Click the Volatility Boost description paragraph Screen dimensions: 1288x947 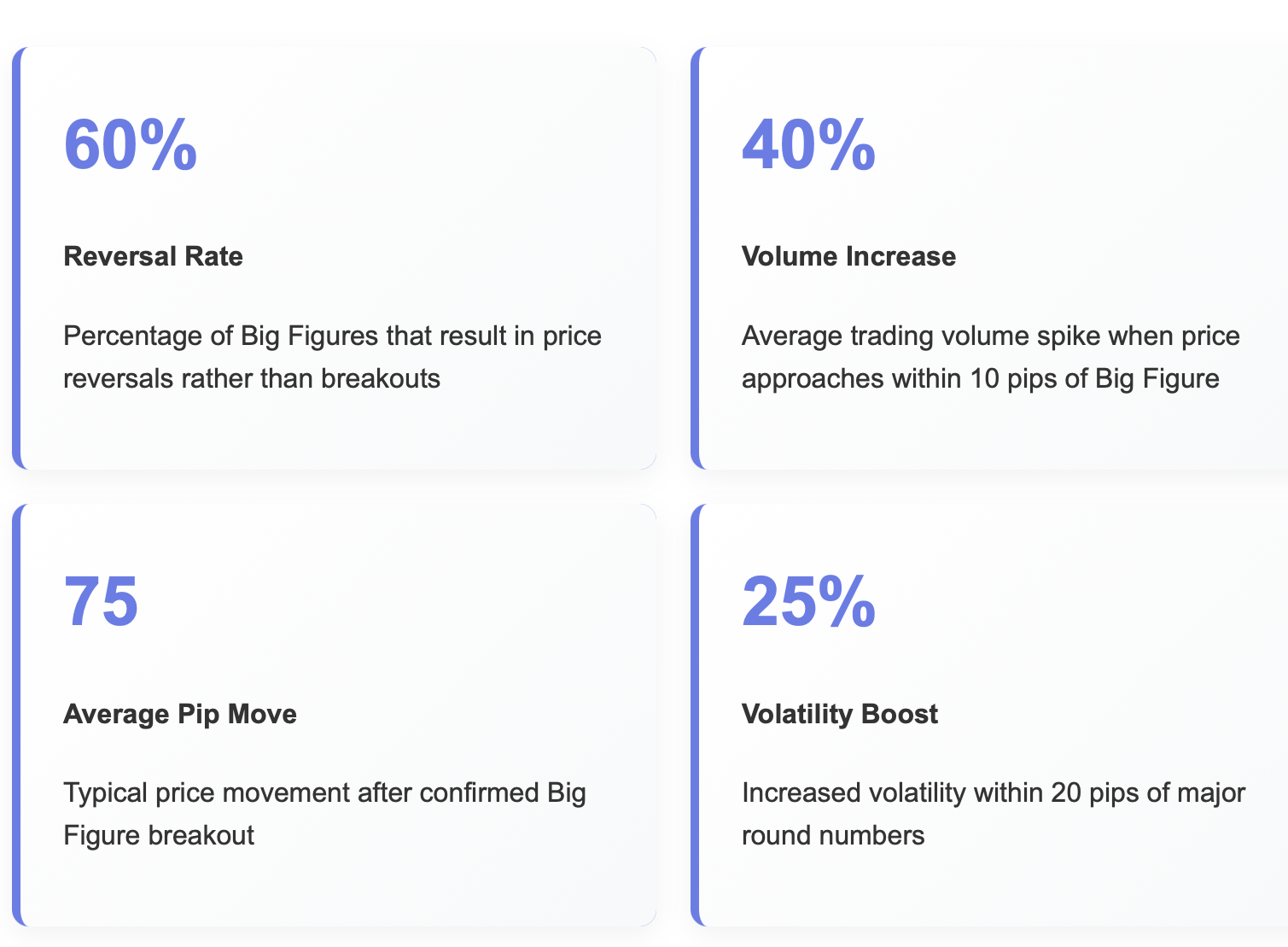point(994,814)
